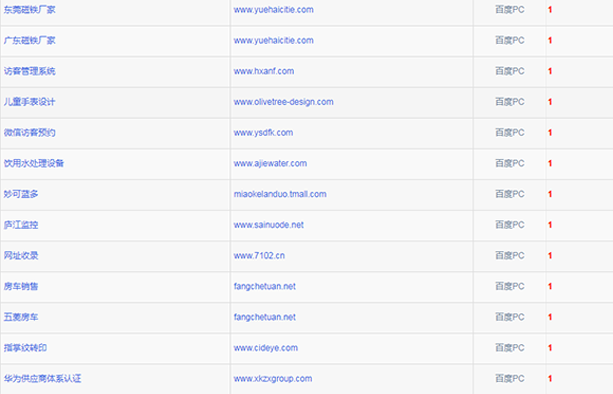The height and width of the screenshot is (394, 613).
Task: Click 百度PC in the 庐江监控 row
Action: (x=510, y=225)
